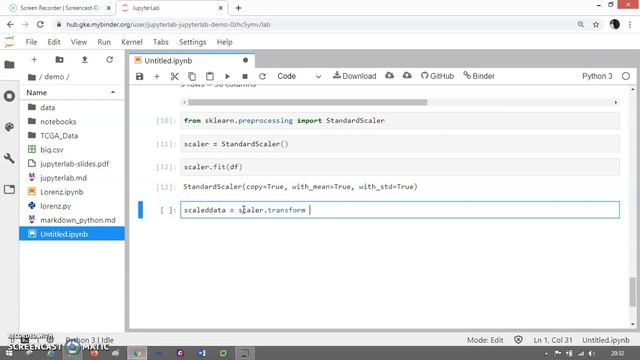Click the first cloud icon after Download
Screen dimensions: 640x360
pos(389,76)
